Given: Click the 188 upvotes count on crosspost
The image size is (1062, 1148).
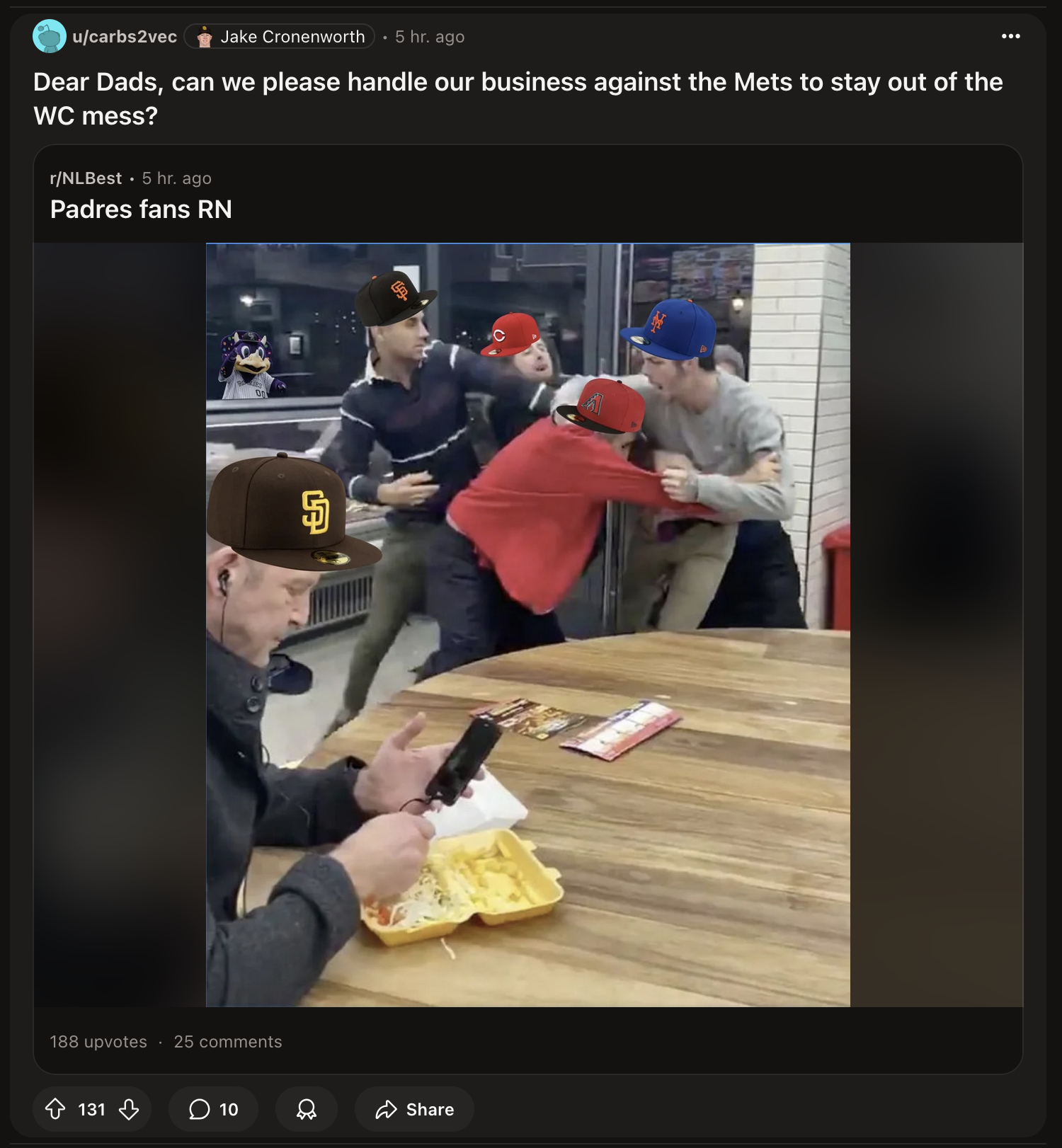Looking at the screenshot, I should (x=98, y=1042).
